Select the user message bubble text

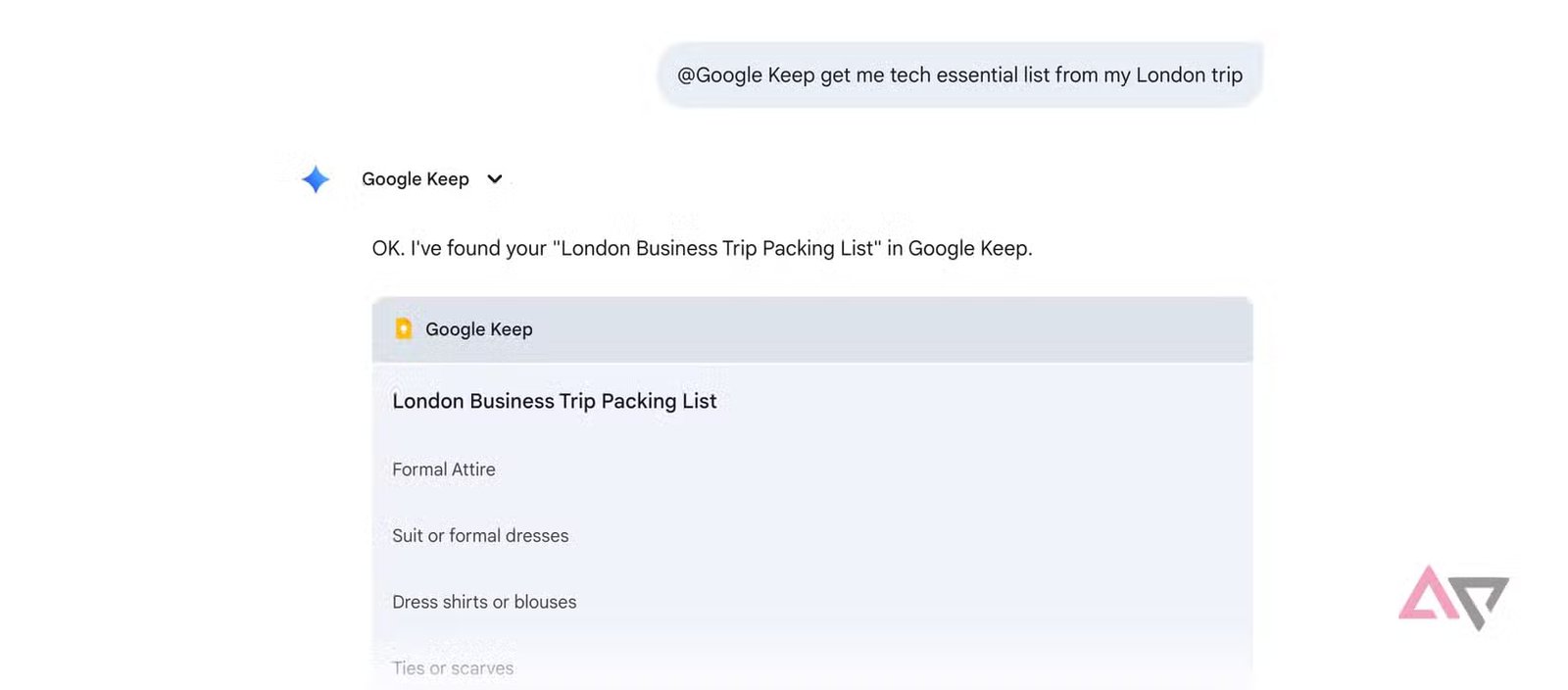click(960, 74)
